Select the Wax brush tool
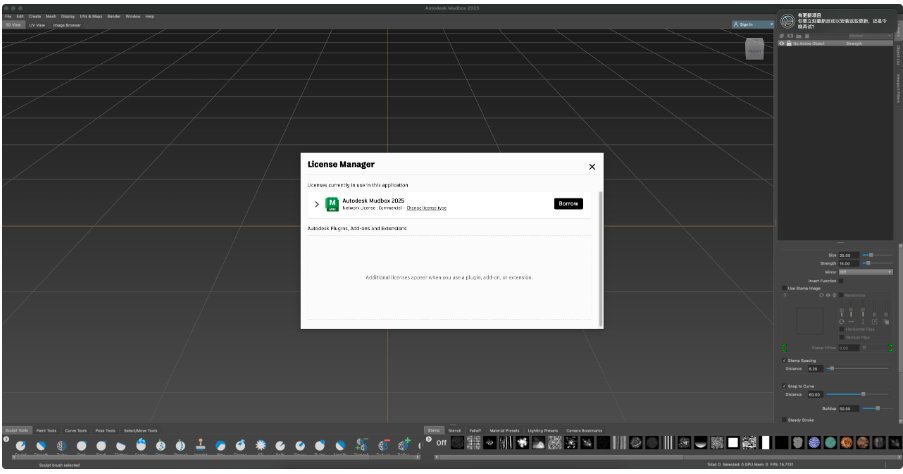This screenshot has width=903, height=474. (x=221, y=445)
